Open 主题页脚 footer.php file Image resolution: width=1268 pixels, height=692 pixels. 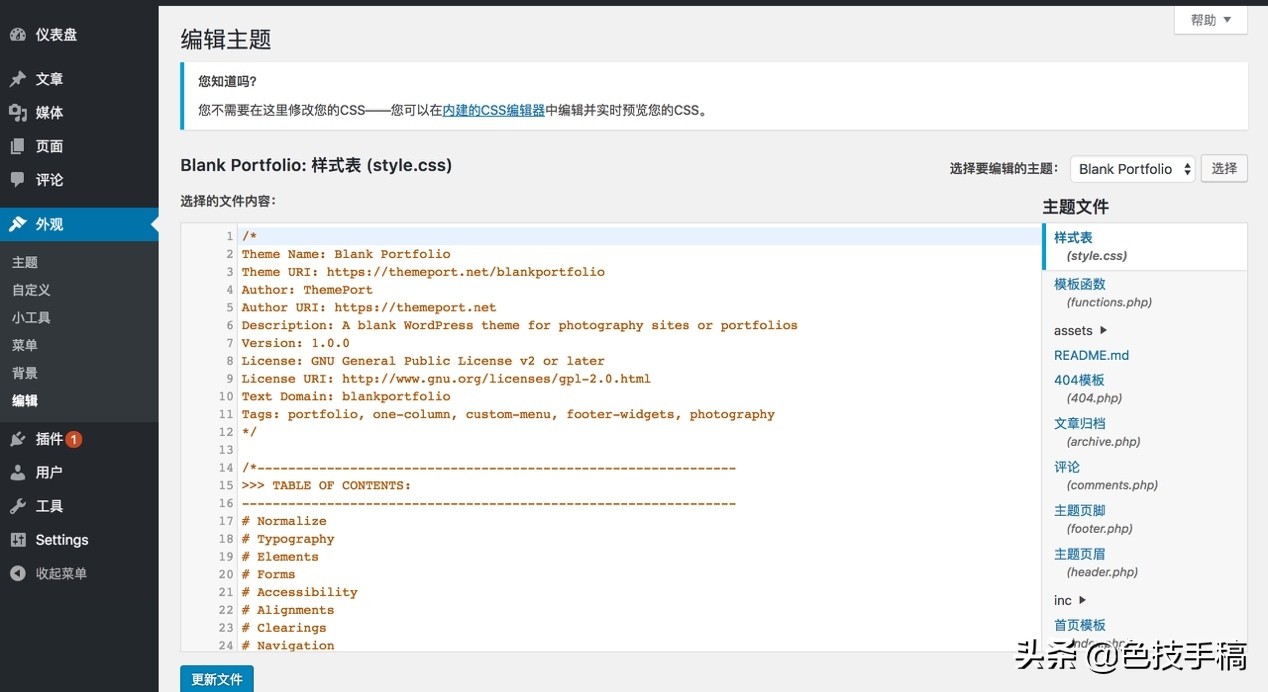(x=1093, y=519)
